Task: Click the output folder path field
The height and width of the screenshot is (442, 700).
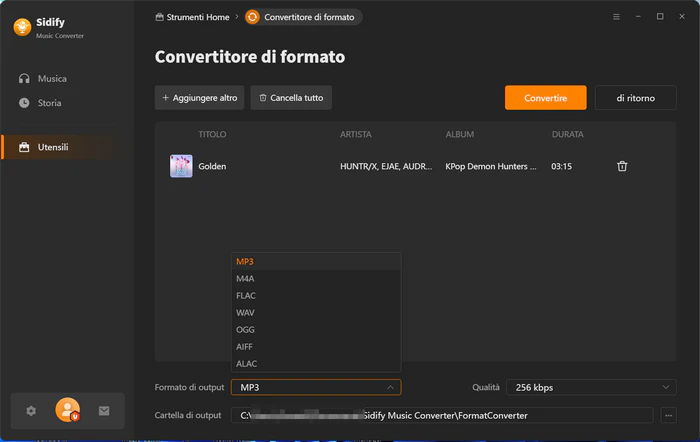Action: [x=442, y=415]
